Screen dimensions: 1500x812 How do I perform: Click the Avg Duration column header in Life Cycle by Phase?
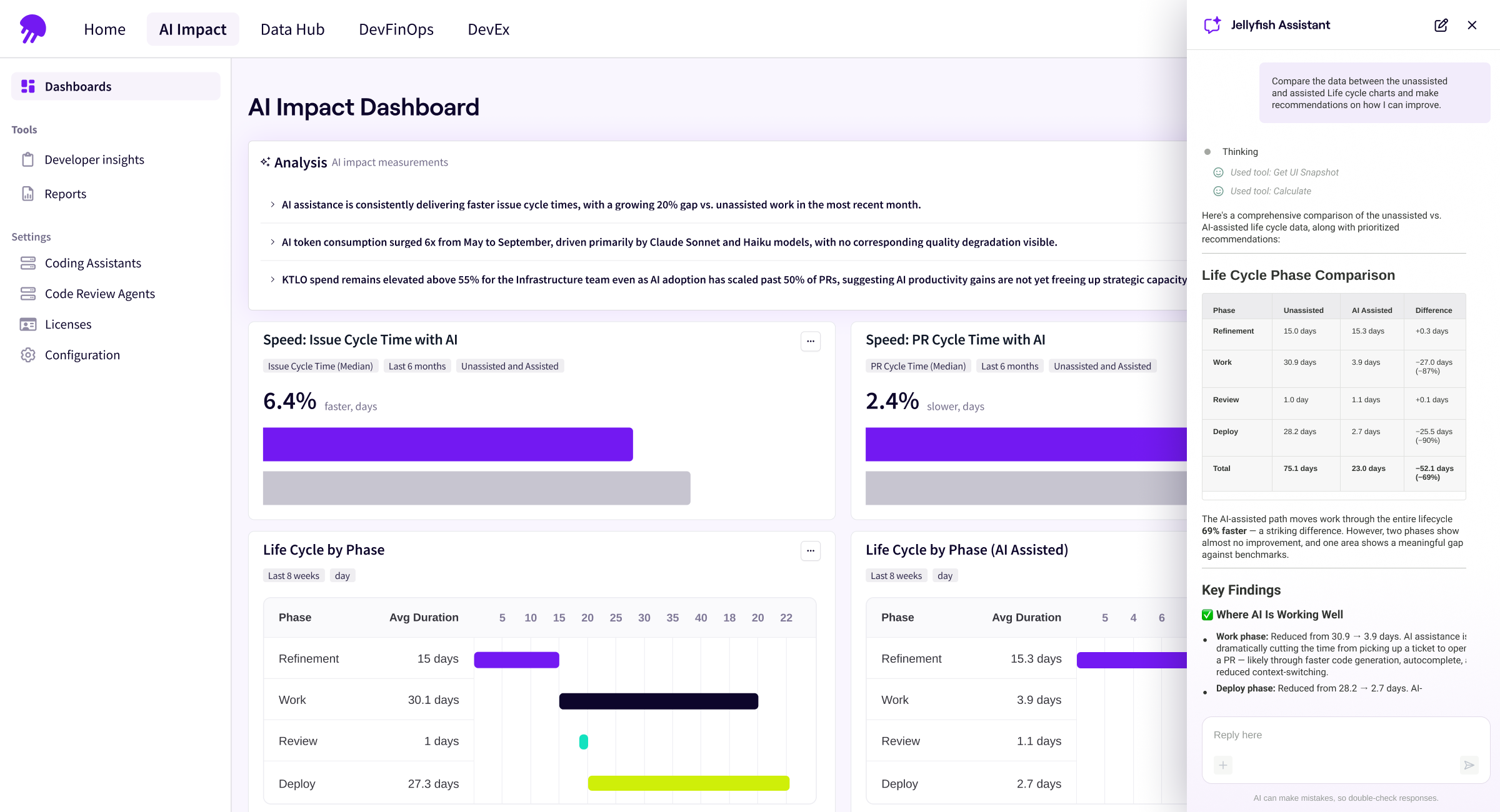tap(423, 617)
